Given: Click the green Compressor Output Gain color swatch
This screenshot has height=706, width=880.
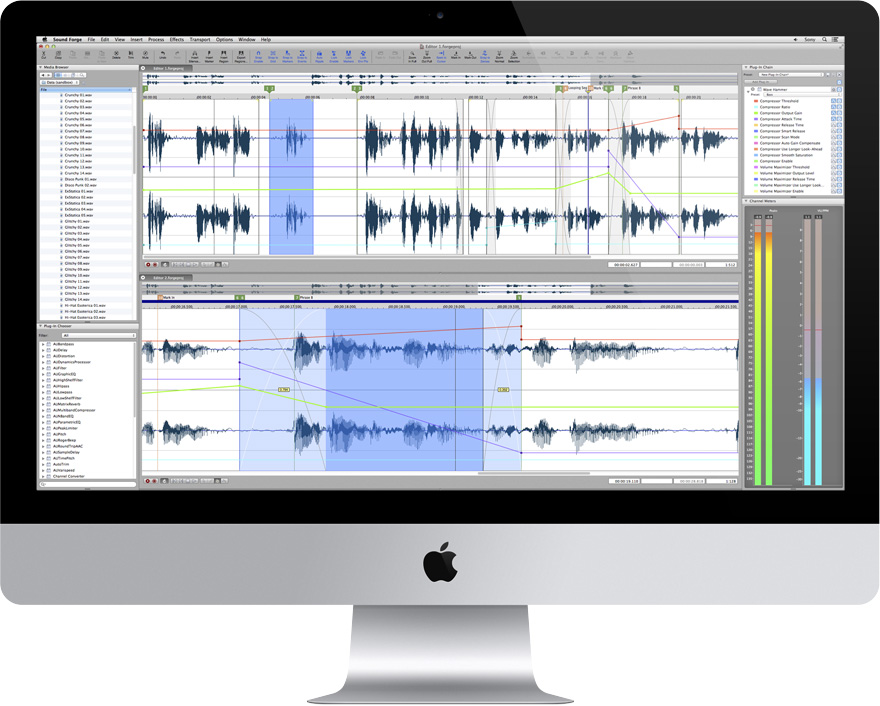Looking at the screenshot, I should [756, 113].
